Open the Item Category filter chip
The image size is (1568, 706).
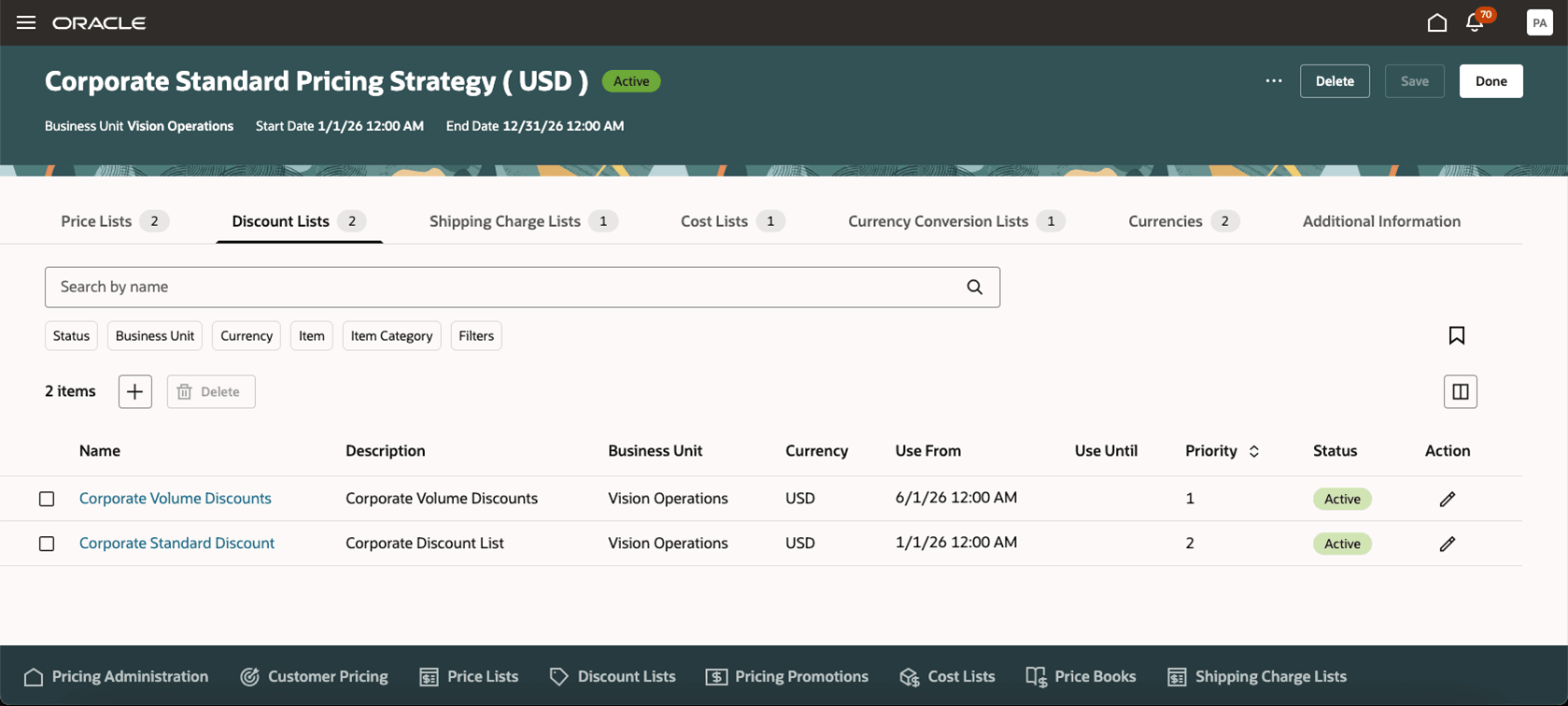point(391,336)
